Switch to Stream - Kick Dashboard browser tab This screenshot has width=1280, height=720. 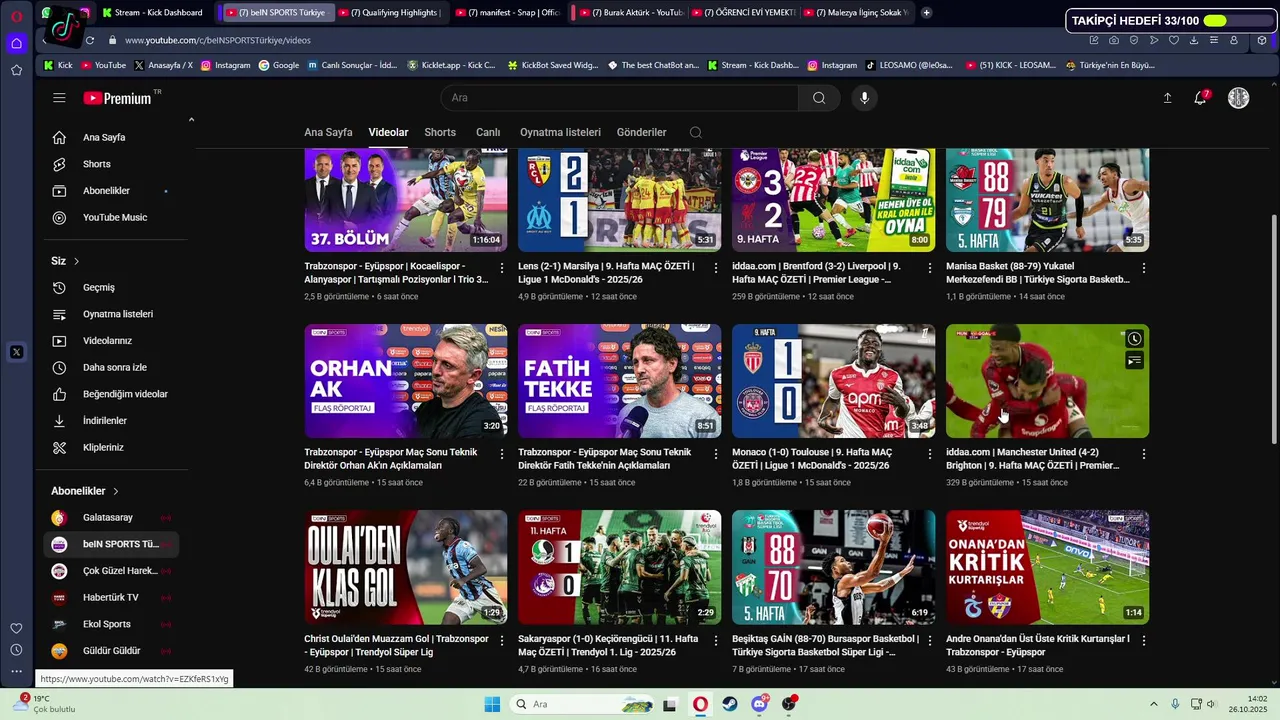click(x=154, y=12)
